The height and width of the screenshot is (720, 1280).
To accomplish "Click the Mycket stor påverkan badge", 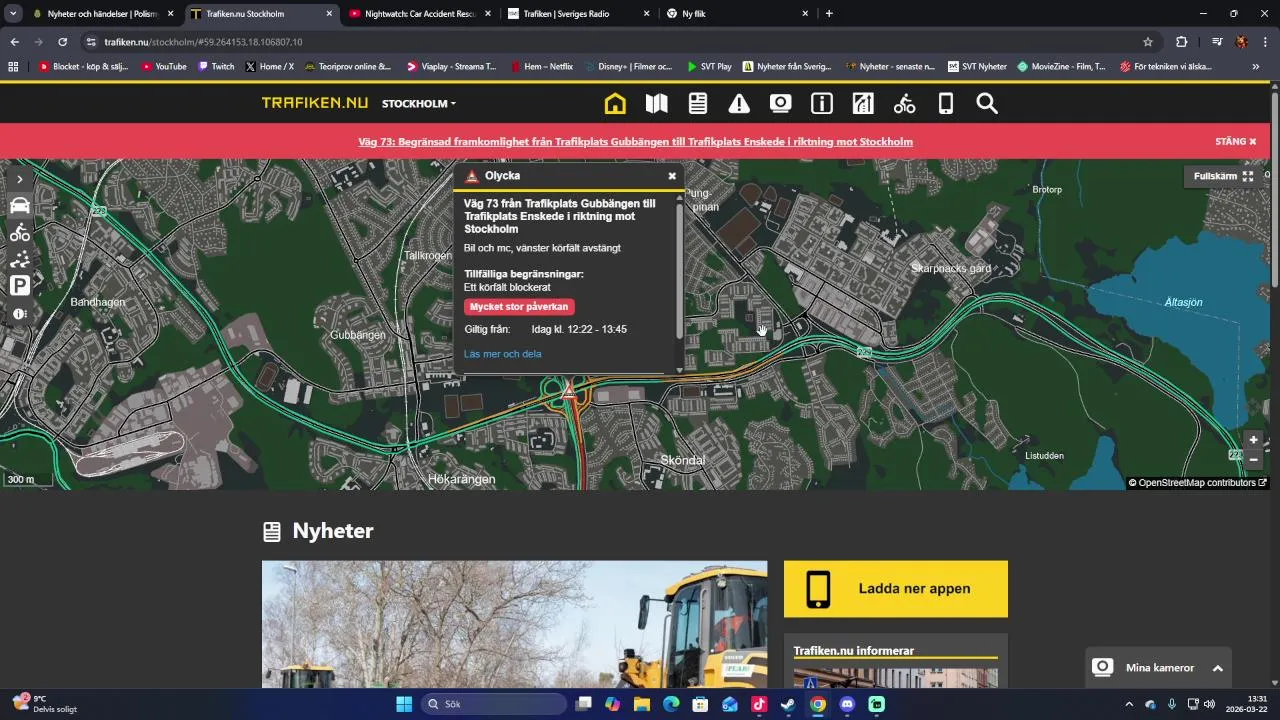I will (519, 307).
